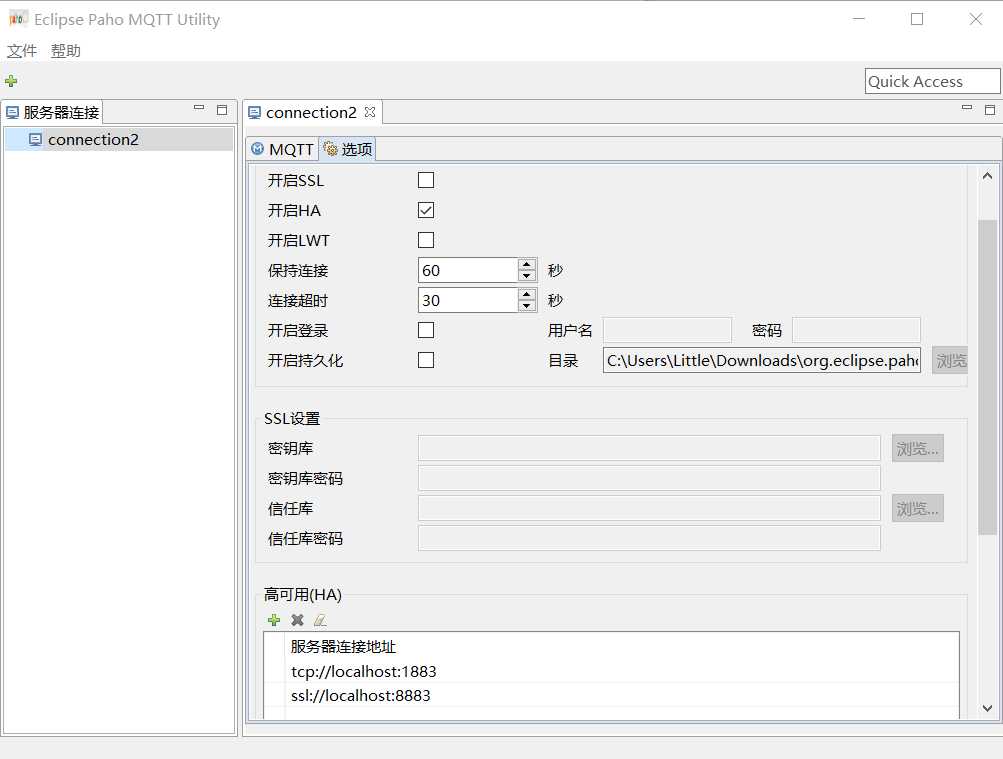Tick the 开启登录 checkbox
Viewport: 1003px width, 759px height.
(426, 331)
